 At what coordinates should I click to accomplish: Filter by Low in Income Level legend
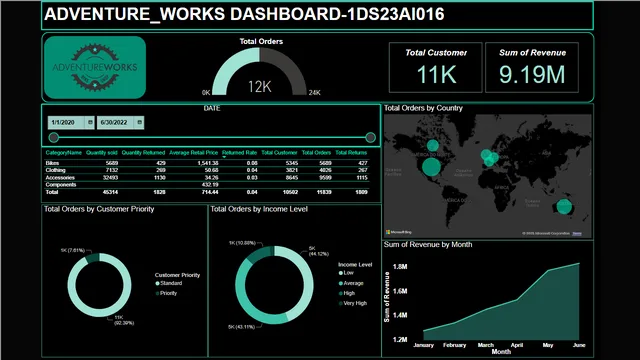(346, 273)
